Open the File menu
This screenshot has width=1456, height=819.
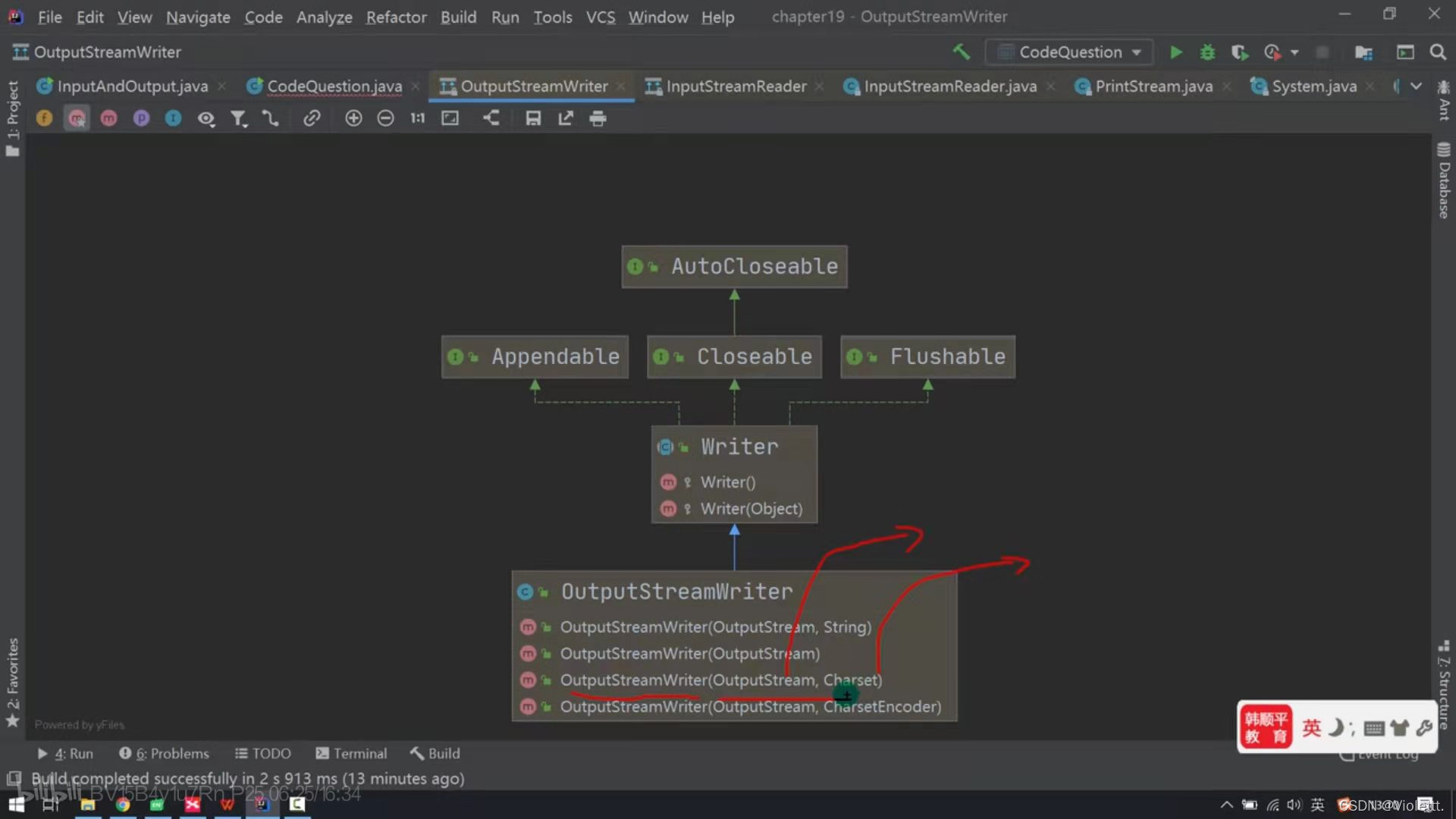coord(50,17)
